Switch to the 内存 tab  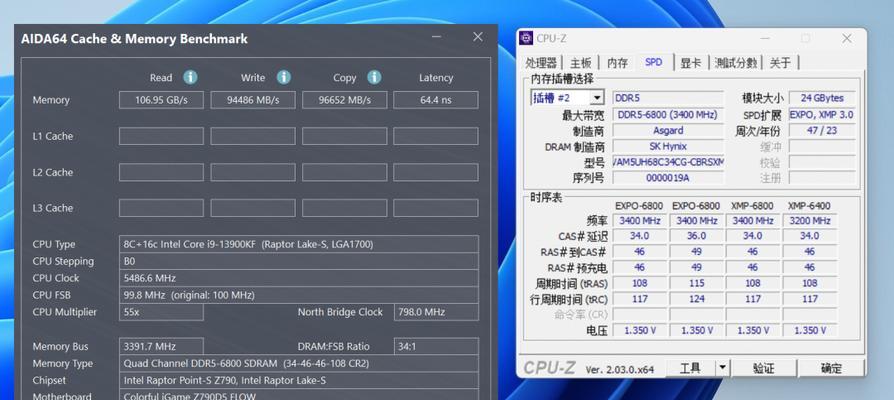617,63
